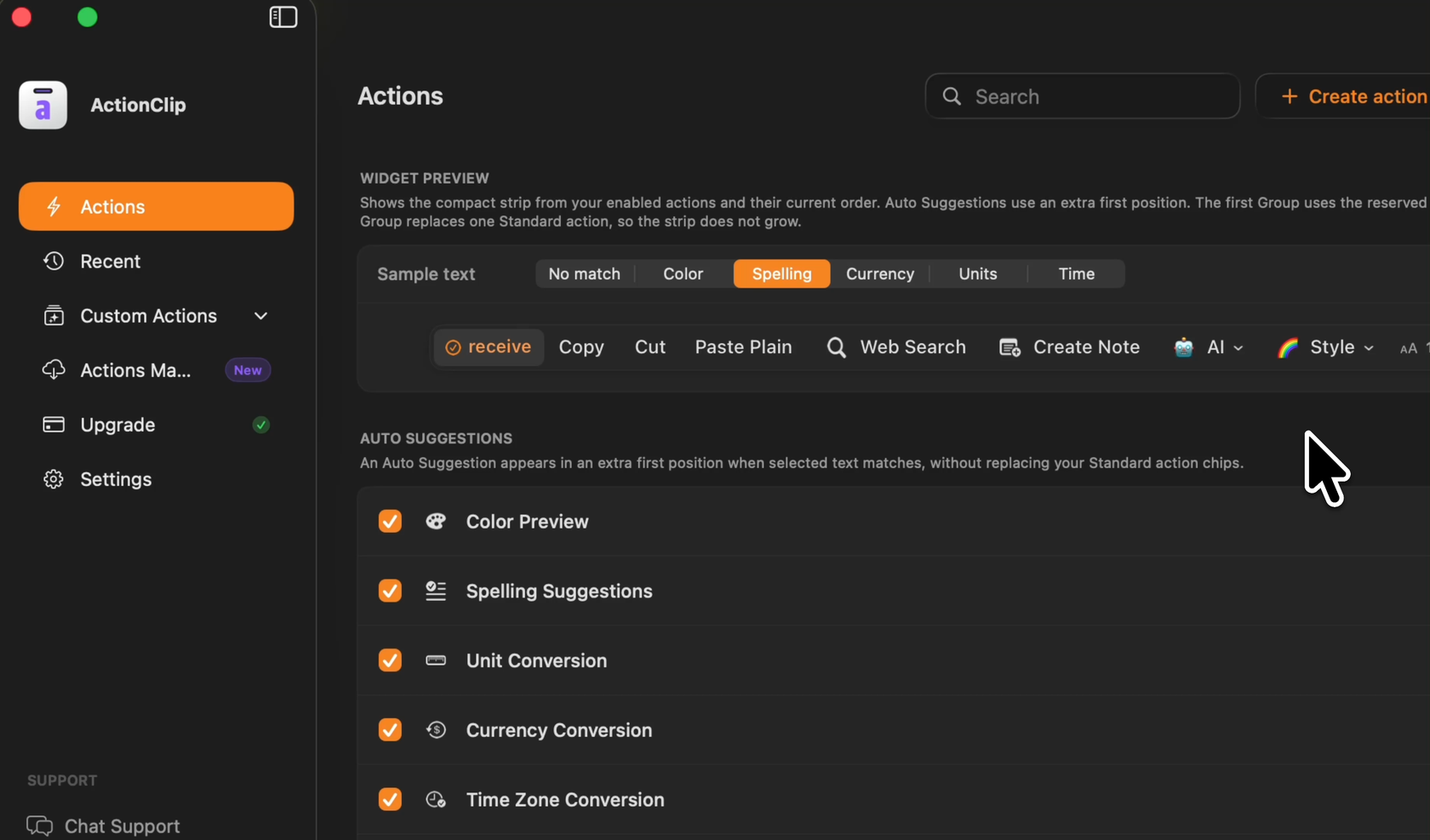This screenshot has width=1430, height=840.
Task: Open the Recent sidebar item
Action: [157, 260]
